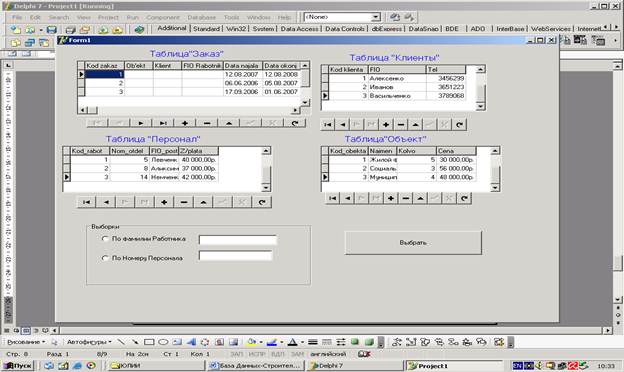
Task: Delete record in Объект table navigator
Action: [x=406, y=198]
